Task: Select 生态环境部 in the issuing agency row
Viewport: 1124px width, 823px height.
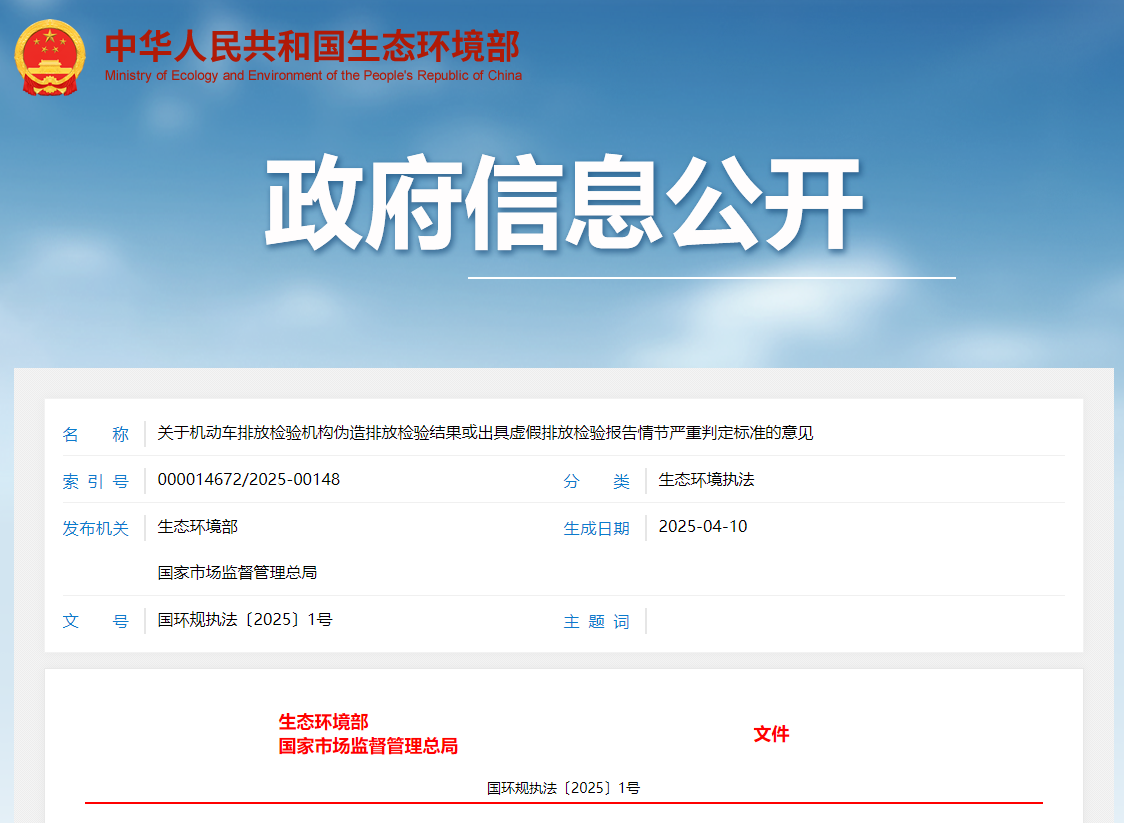Action: tap(197, 527)
